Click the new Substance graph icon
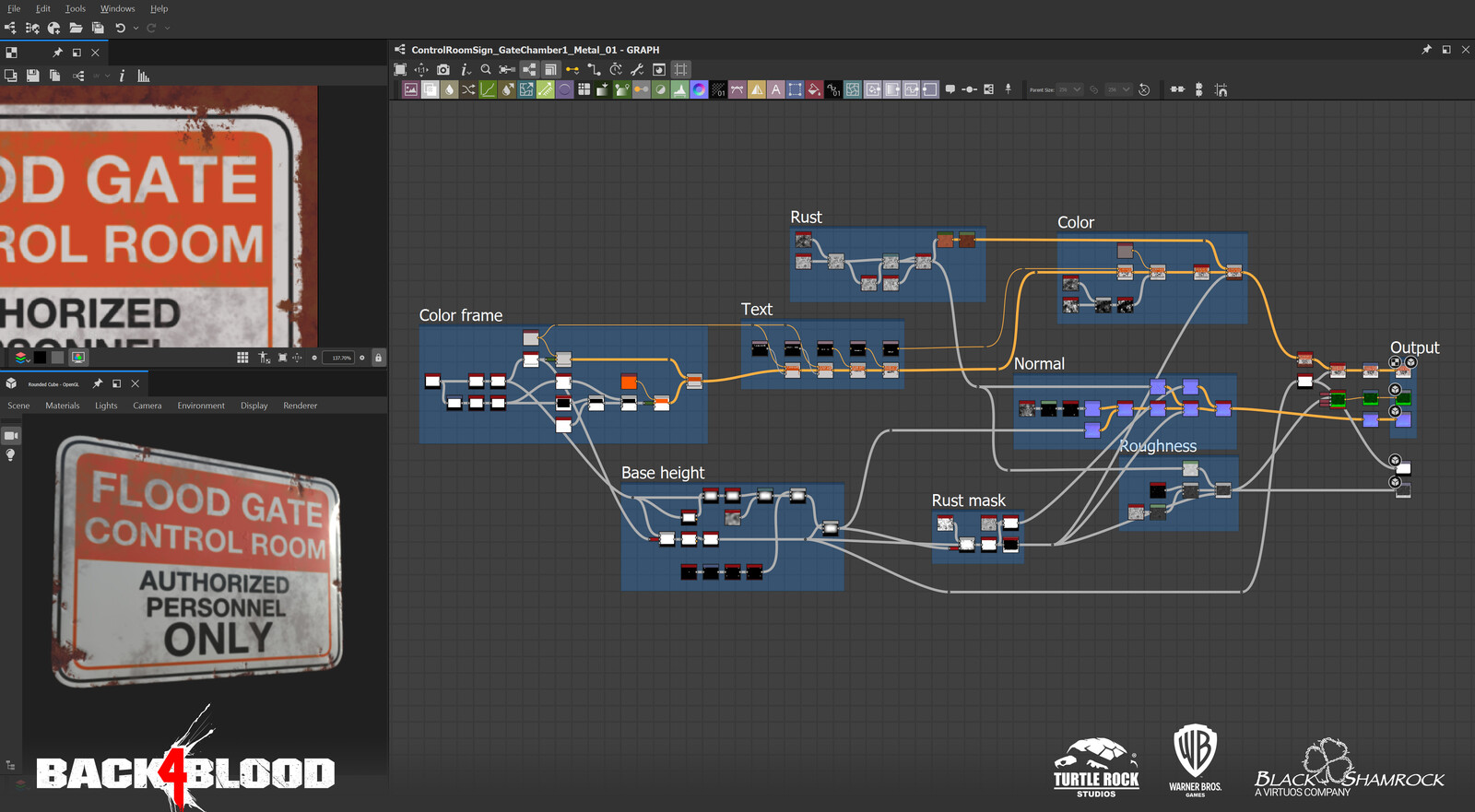The image size is (1475, 812). [x=10, y=28]
